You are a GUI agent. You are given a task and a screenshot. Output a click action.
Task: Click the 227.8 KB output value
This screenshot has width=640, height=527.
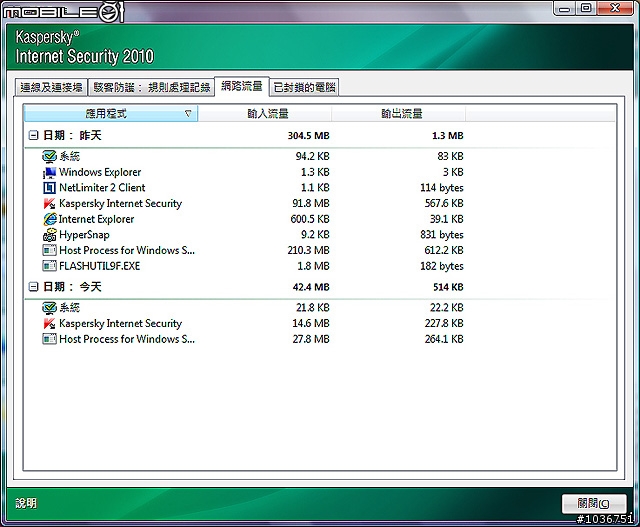(444, 323)
